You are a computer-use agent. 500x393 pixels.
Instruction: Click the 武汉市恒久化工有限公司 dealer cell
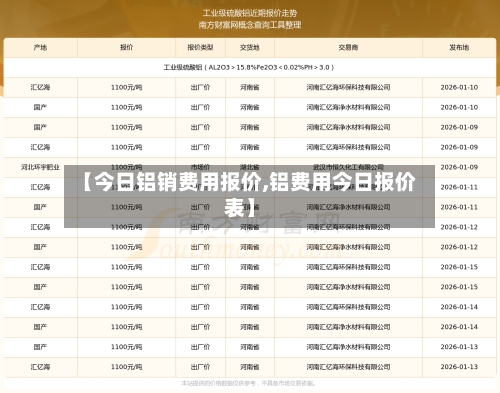pos(348,167)
